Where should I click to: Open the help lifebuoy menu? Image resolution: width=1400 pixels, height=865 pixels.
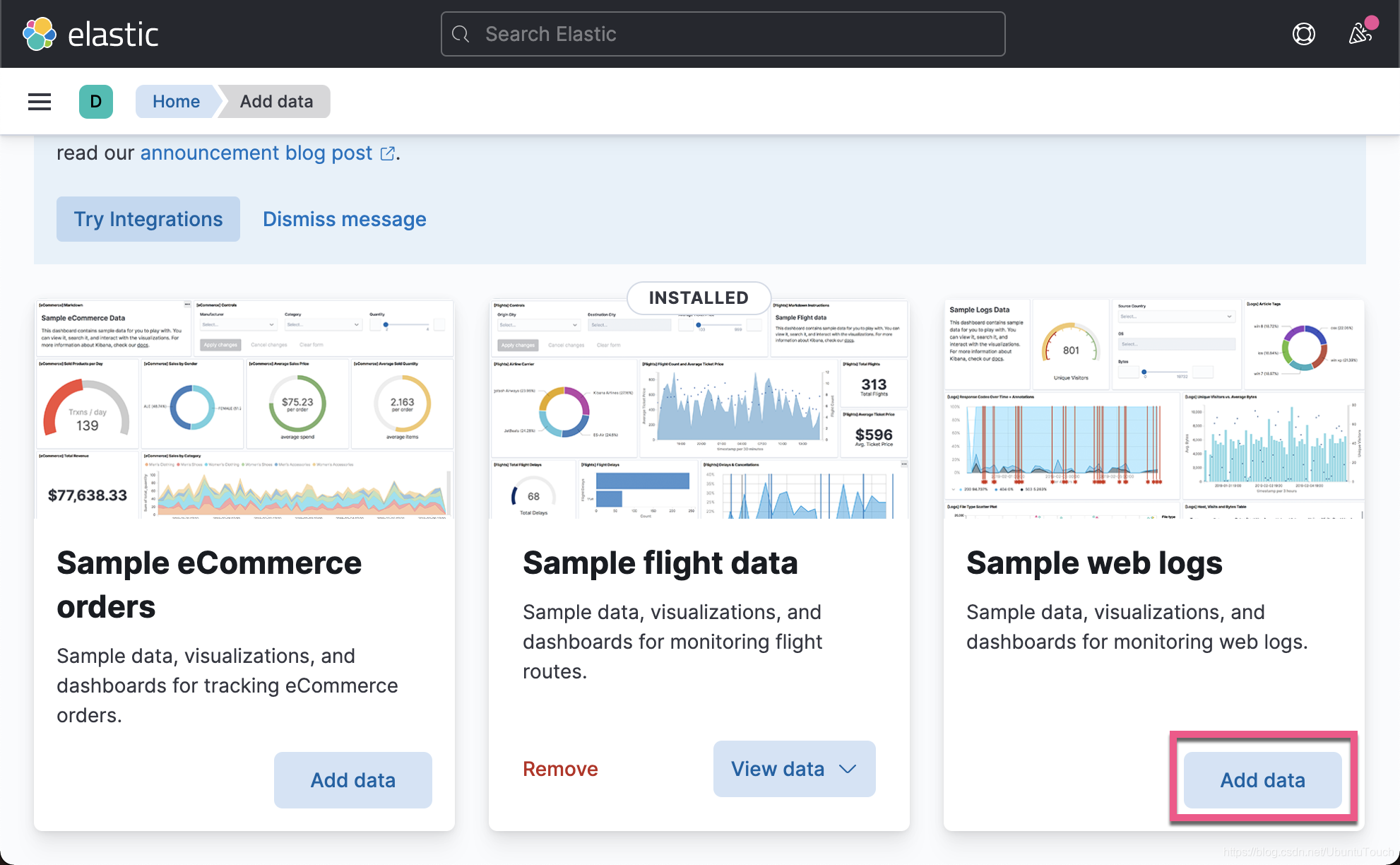tap(1303, 34)
